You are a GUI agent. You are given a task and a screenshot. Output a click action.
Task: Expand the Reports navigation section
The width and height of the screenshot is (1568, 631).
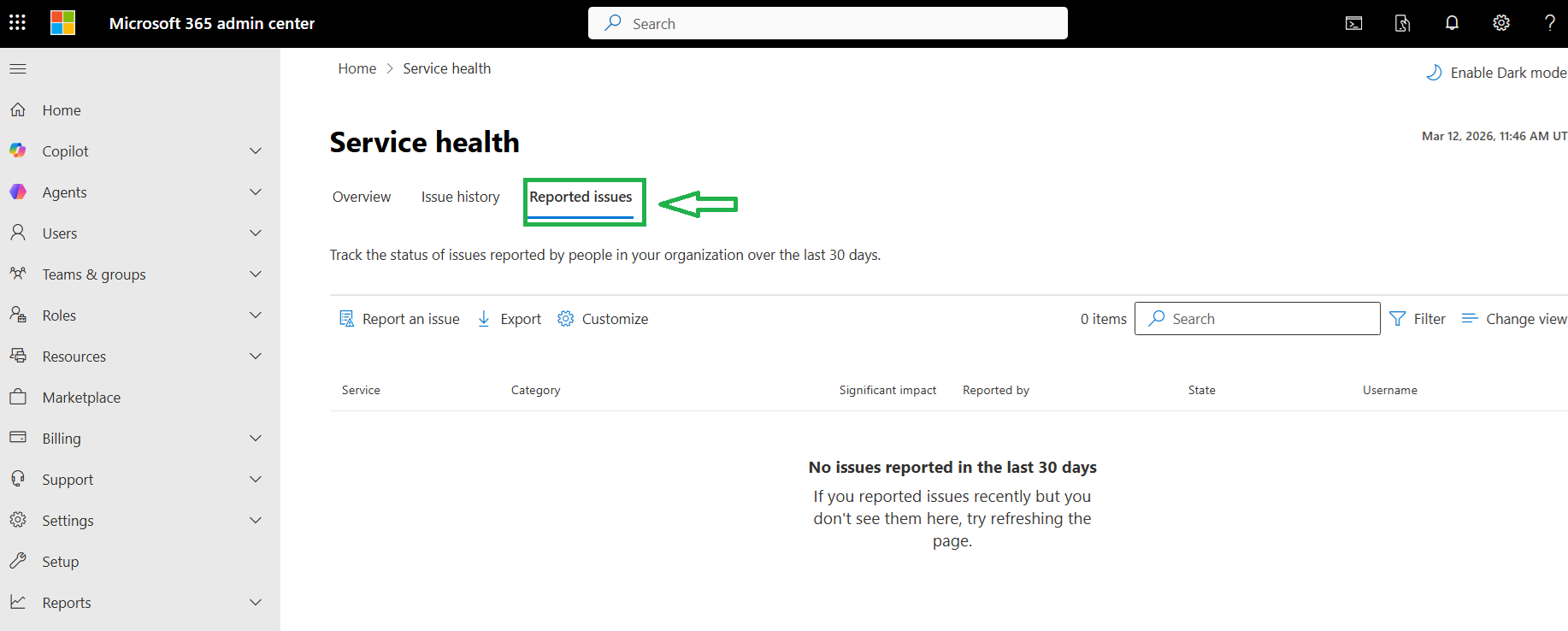pos(256,602)
